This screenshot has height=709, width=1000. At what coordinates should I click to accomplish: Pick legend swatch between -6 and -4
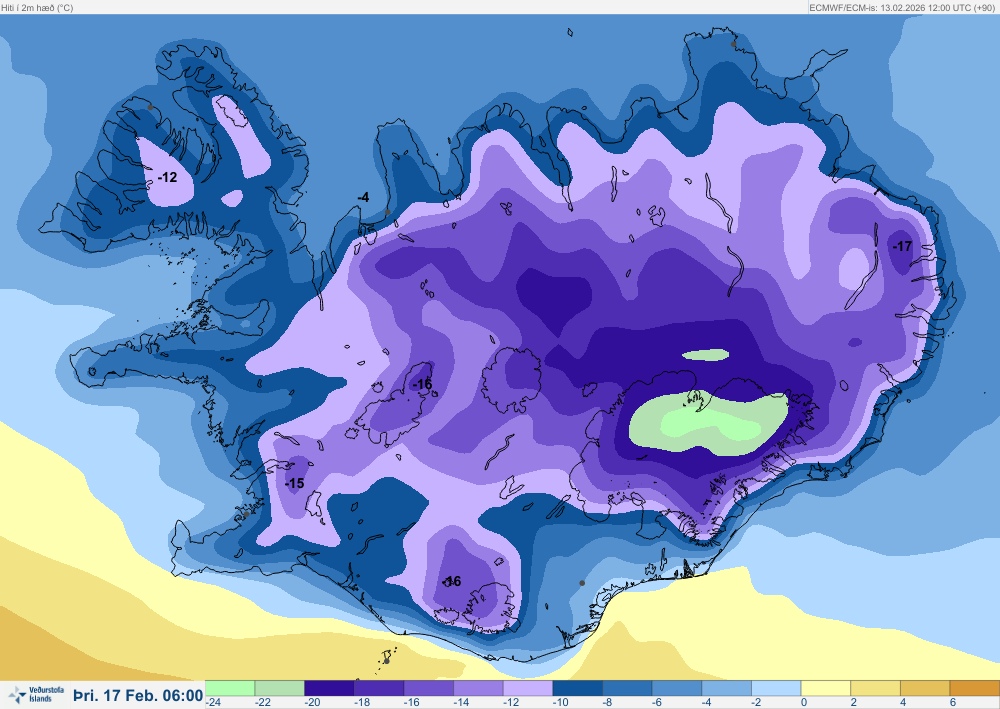pyautogui.click(x=677, y=688)
